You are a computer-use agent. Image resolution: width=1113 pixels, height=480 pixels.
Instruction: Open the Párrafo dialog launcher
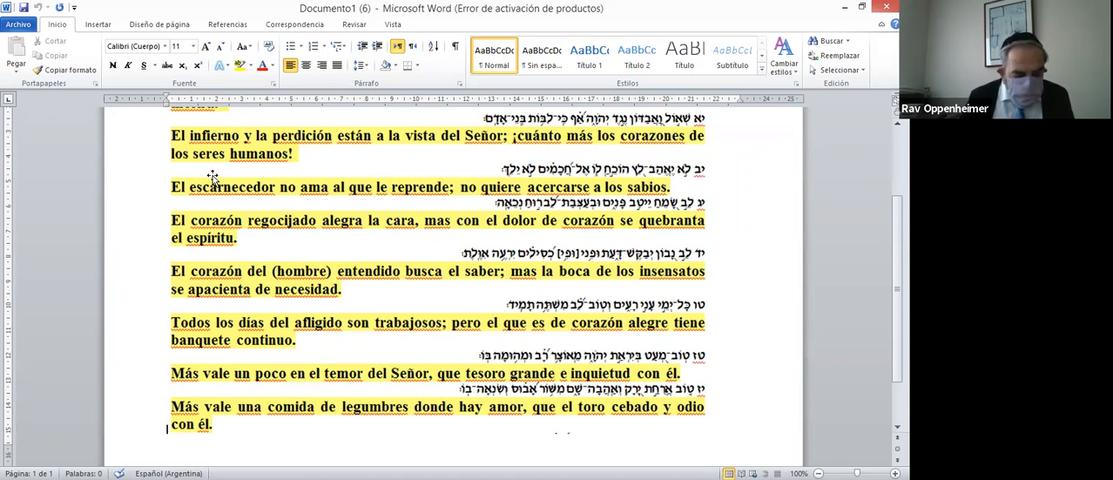point(459,84)
